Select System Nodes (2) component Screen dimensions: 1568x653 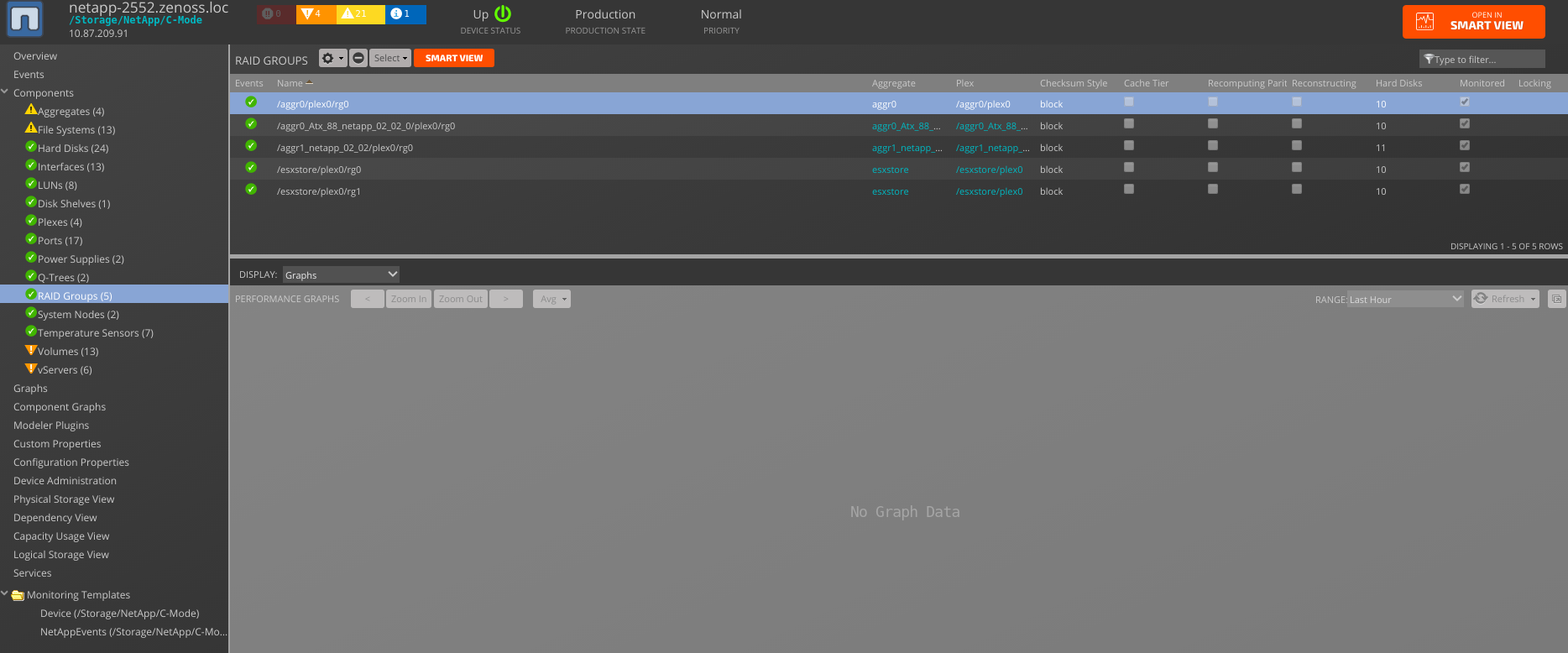pyautogui.click(x=78, y=315)
